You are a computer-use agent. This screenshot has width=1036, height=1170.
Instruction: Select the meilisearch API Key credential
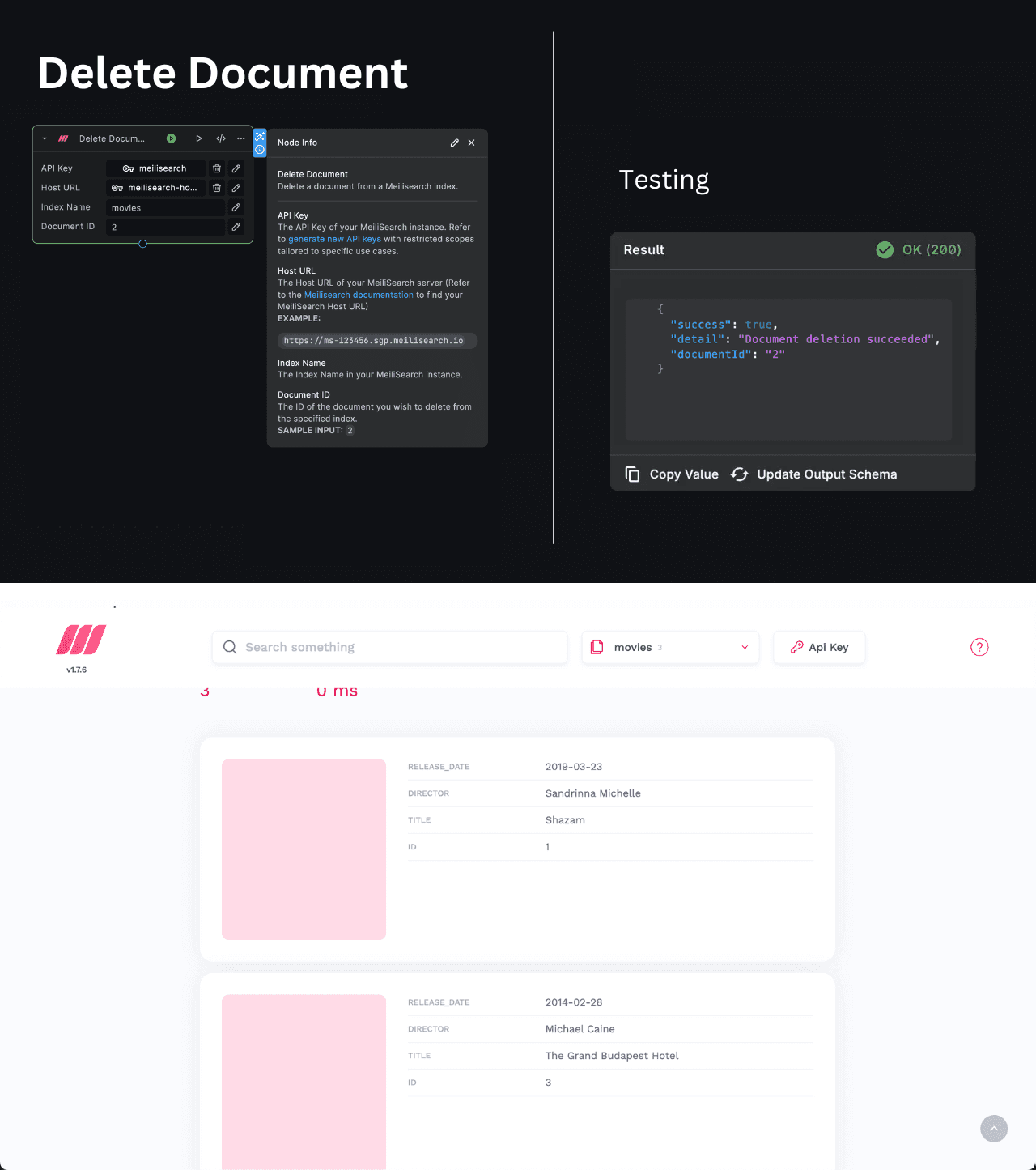(155, 168)
